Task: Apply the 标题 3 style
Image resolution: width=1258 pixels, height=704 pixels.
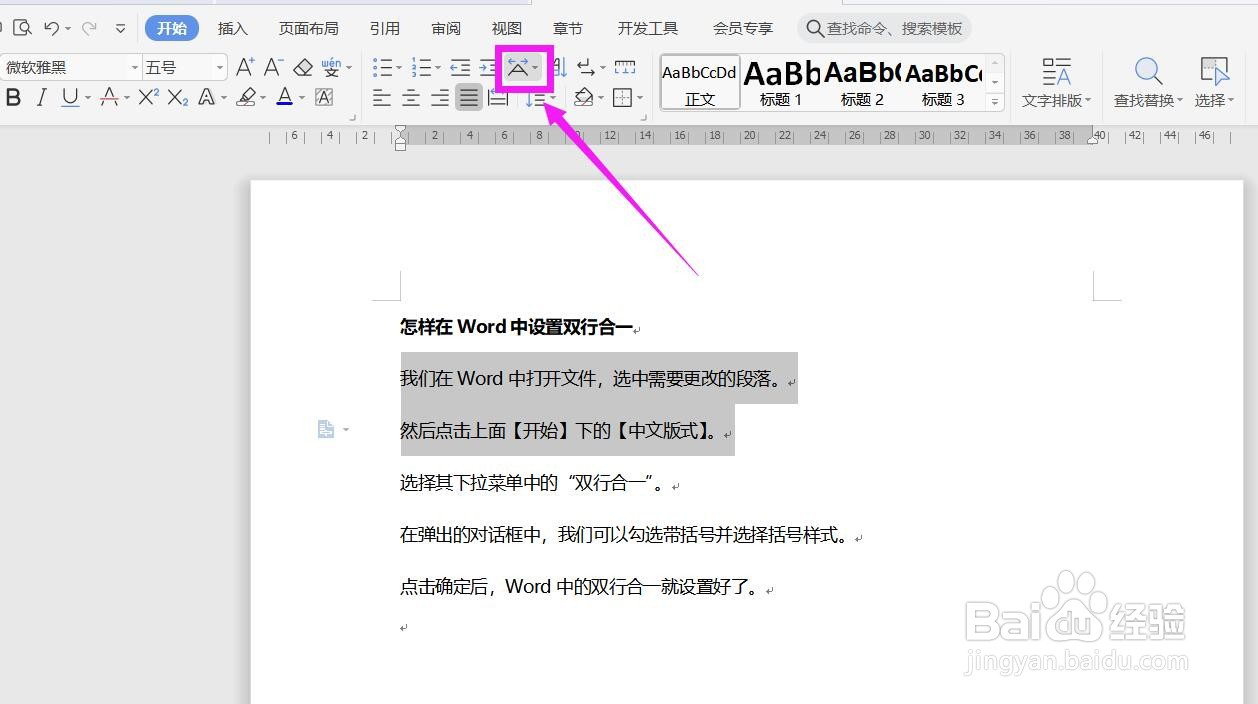Action: pos(943,82)
